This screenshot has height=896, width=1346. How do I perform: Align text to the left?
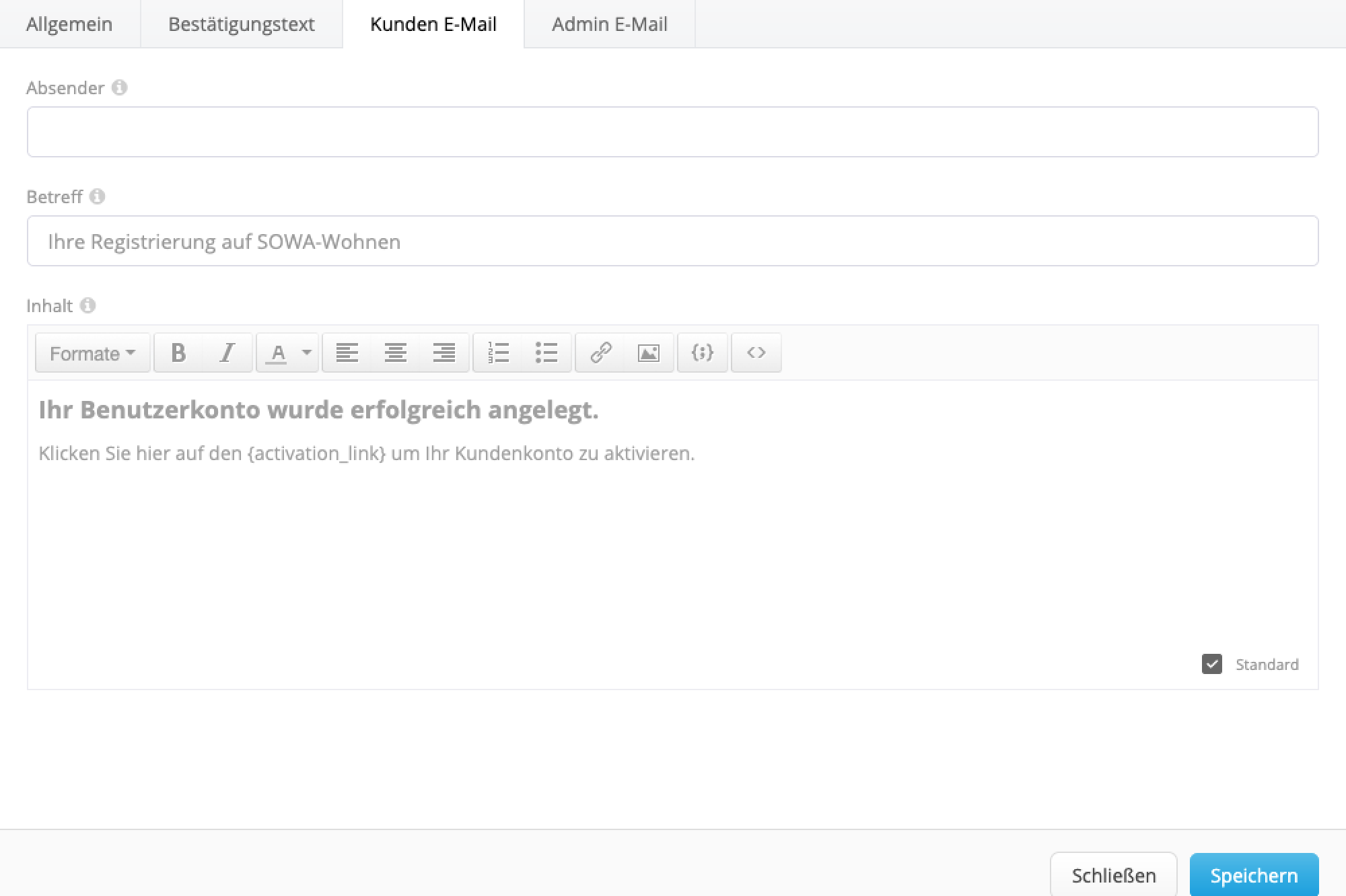click(x=347, y=352)
